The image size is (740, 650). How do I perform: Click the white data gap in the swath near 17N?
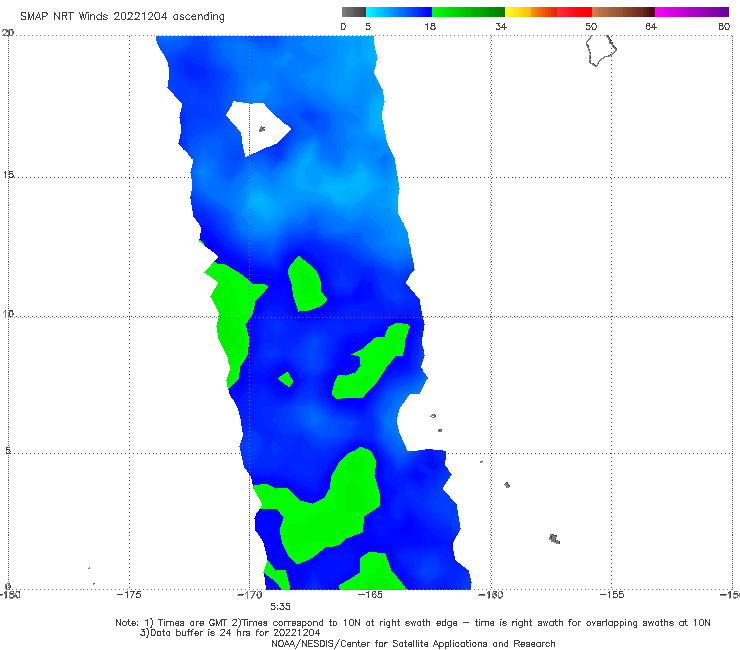tap(257, 127)
